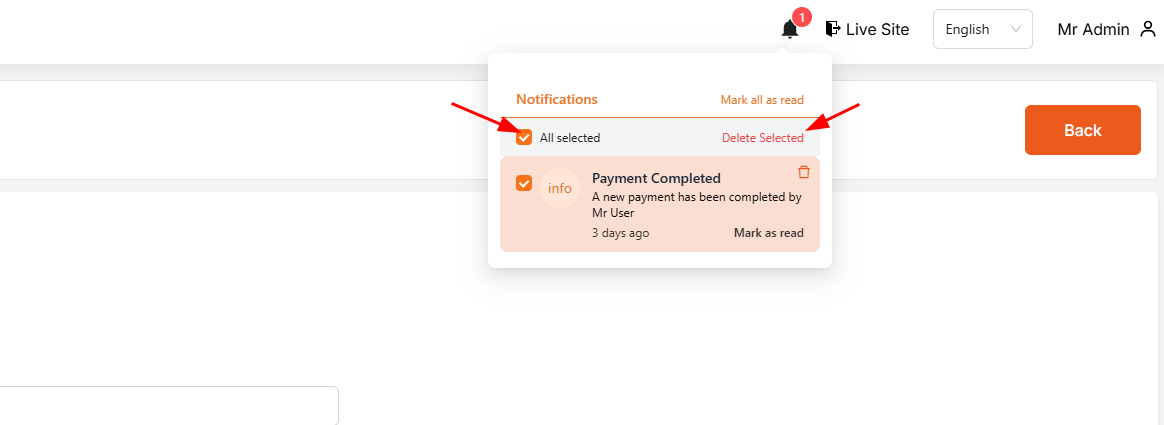This screenshot has height=425, width=1164.
Task: Open the English language dropdown
Action: coord(967,29)
